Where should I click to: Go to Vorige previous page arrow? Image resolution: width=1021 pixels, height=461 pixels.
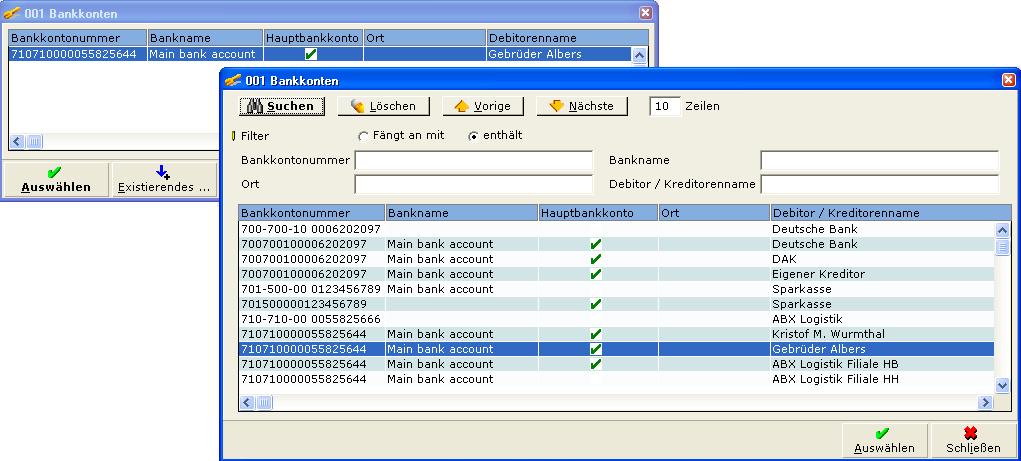click(482, 106)
